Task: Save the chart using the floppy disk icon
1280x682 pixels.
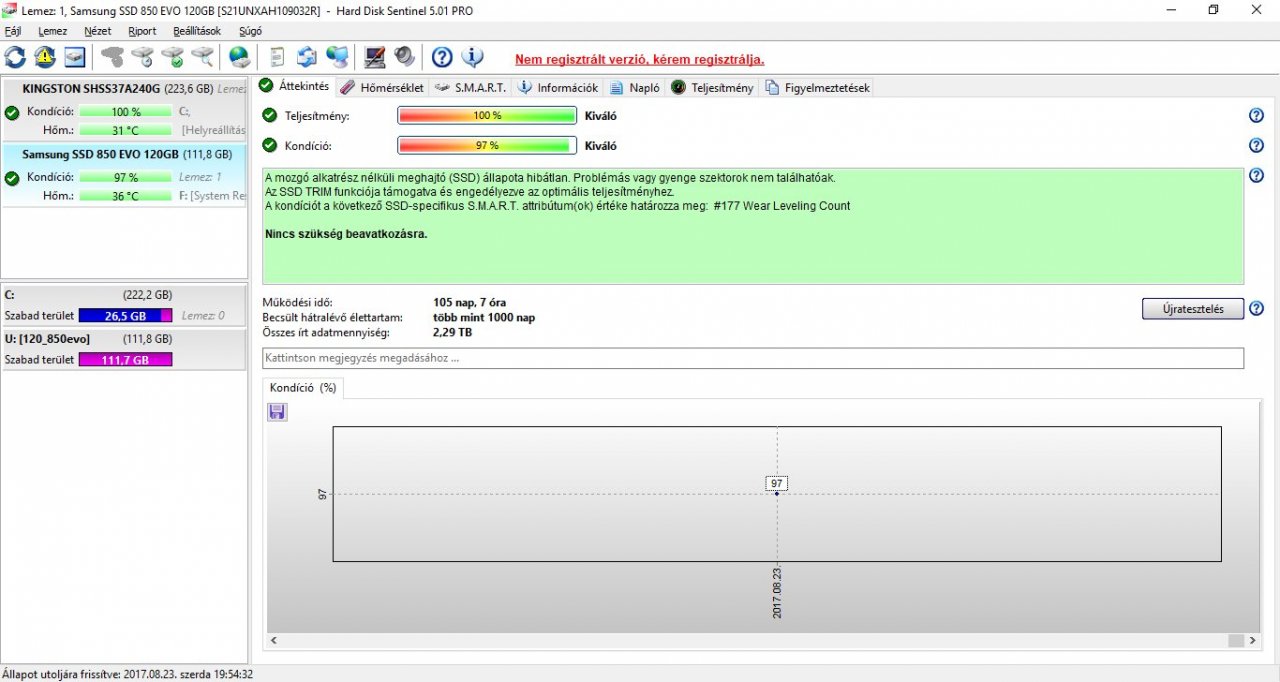Action: (x=277, y=412)
